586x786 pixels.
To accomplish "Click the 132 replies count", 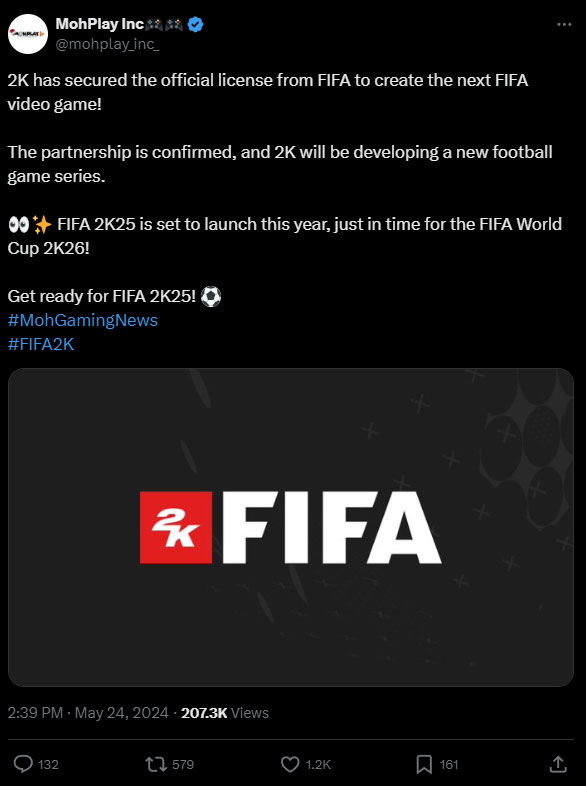I will (48, 764).
